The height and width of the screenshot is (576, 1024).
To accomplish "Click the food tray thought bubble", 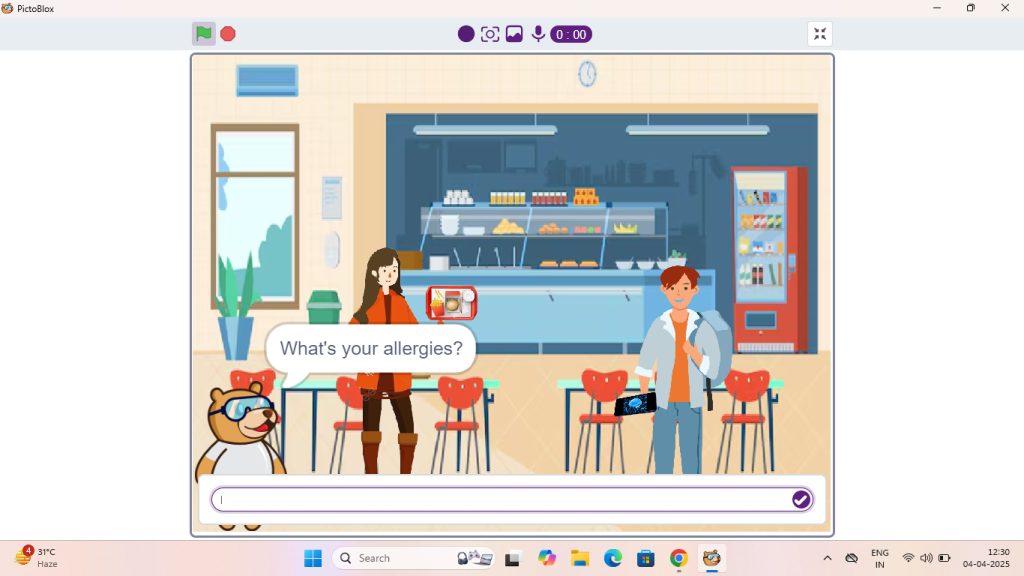I will [x=451, y=304].
